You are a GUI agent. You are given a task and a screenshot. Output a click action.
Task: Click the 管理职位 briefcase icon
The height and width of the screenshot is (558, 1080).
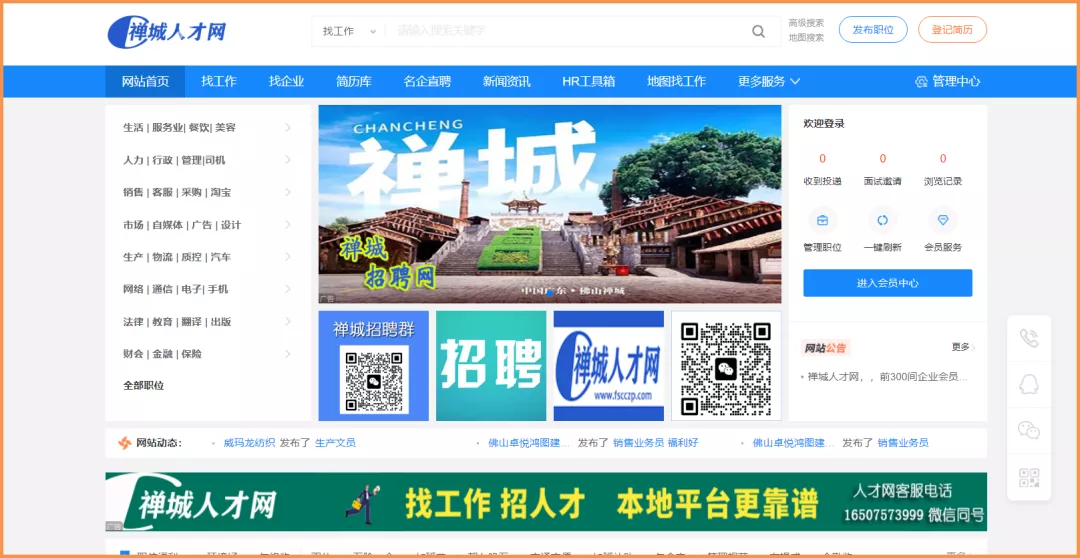pos(822,220)
